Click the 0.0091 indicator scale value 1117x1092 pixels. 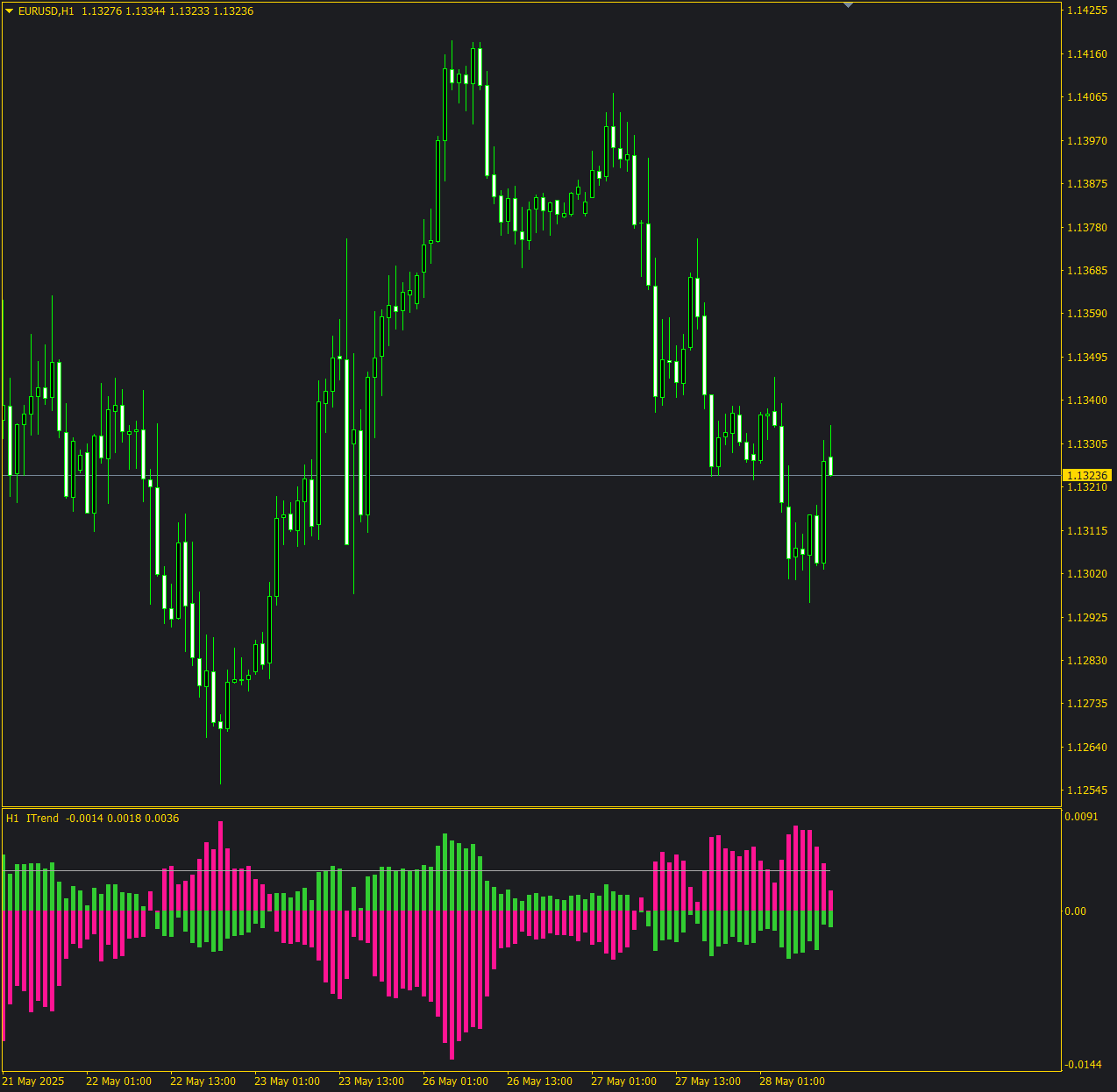click(x=1081, y=817)
